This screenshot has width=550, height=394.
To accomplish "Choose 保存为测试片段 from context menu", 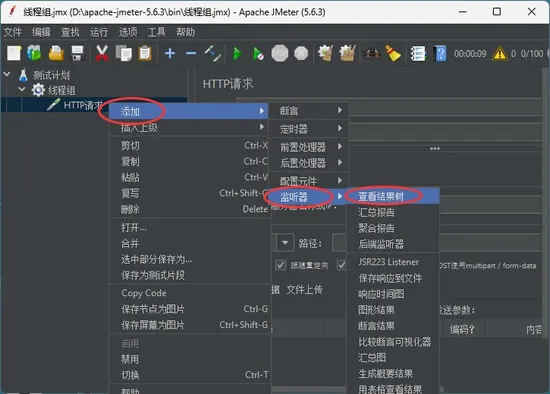I will [189, 275].
